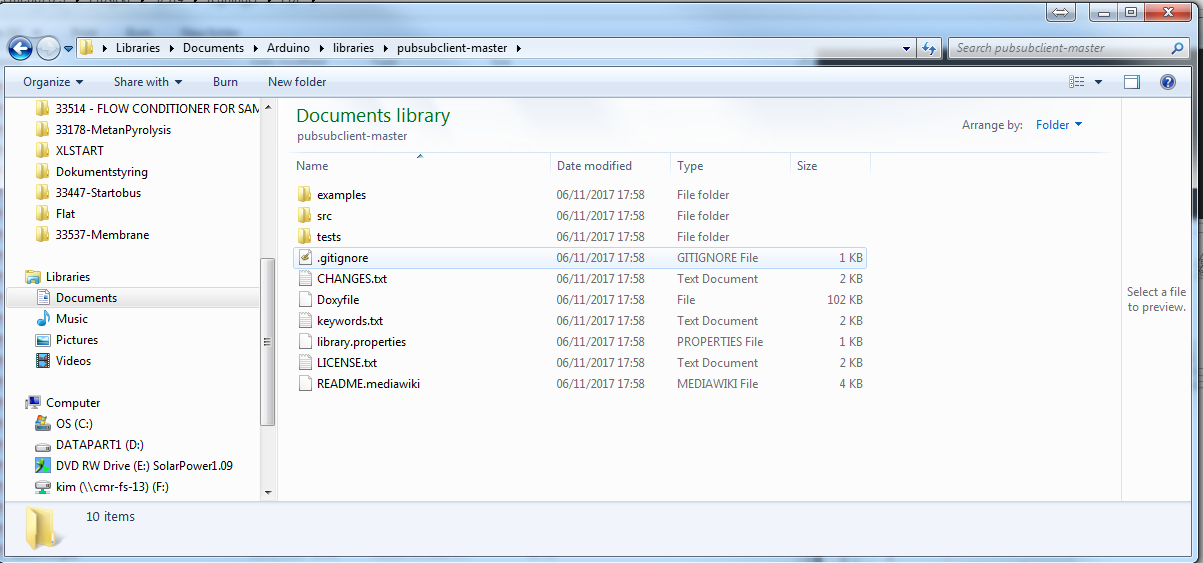Click the New folder button
Viewport: 1203px width, 563px height.
coord(297,82)
